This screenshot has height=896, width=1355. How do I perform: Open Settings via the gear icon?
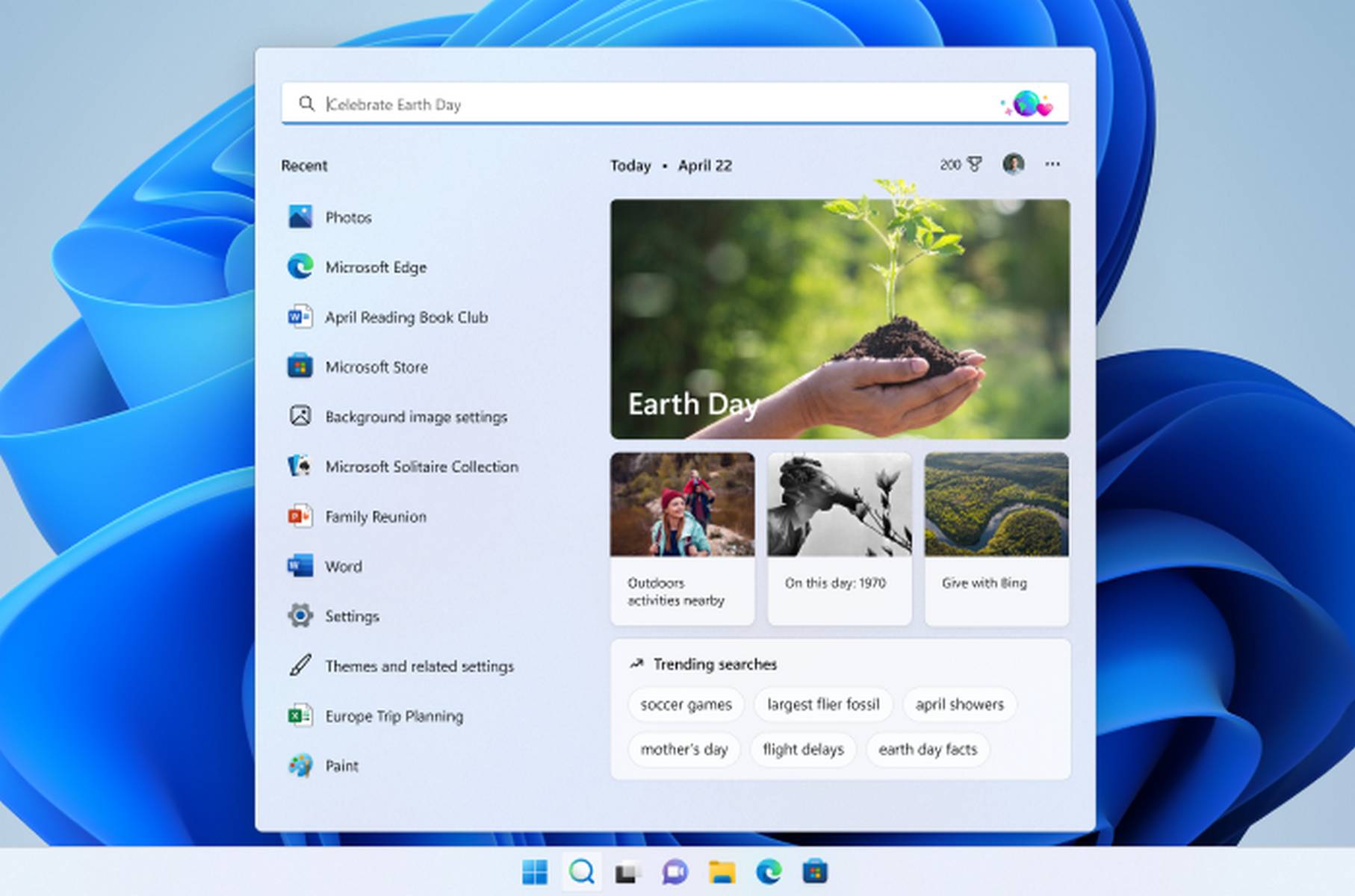point(351,616)
